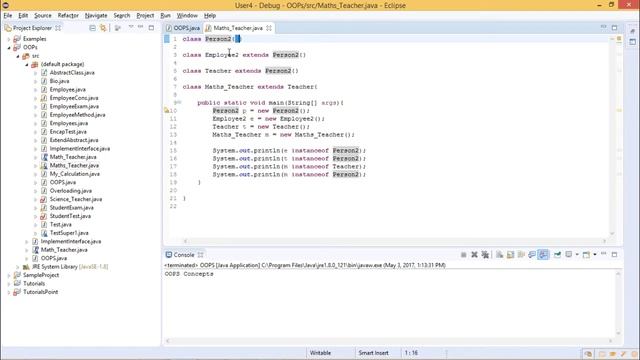Display selected console icon
Viewport: 640px width, 360px height.
tap(569, 255)
